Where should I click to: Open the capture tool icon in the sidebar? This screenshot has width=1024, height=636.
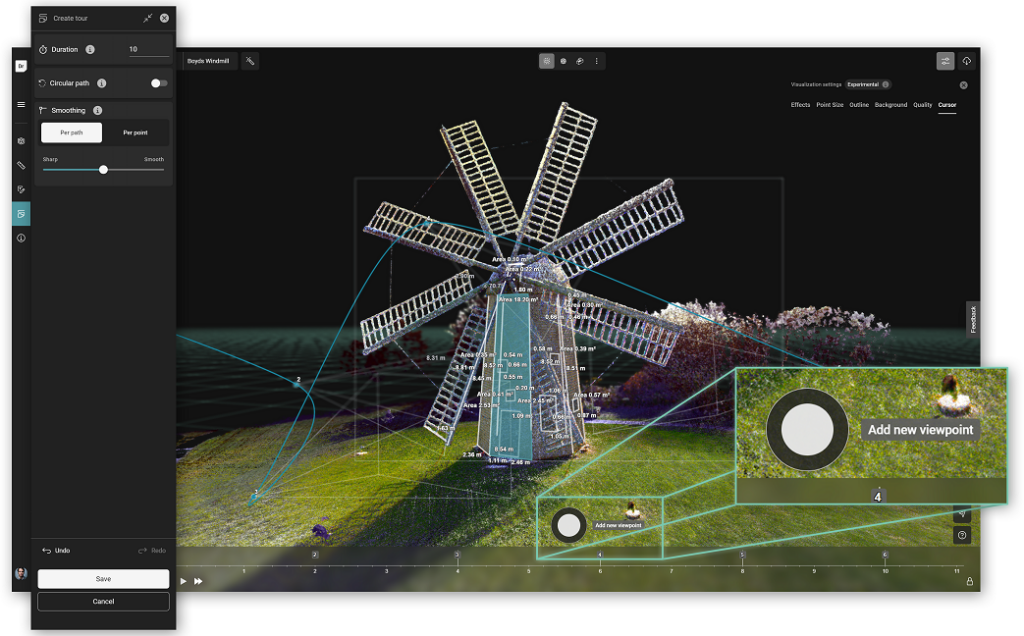point(20,141)
